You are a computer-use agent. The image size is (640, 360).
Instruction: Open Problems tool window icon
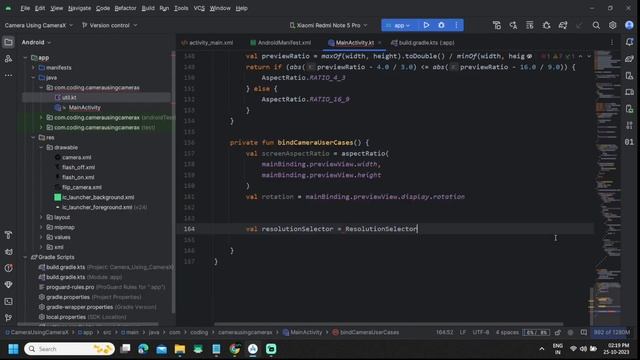click(x=8, y=268)
